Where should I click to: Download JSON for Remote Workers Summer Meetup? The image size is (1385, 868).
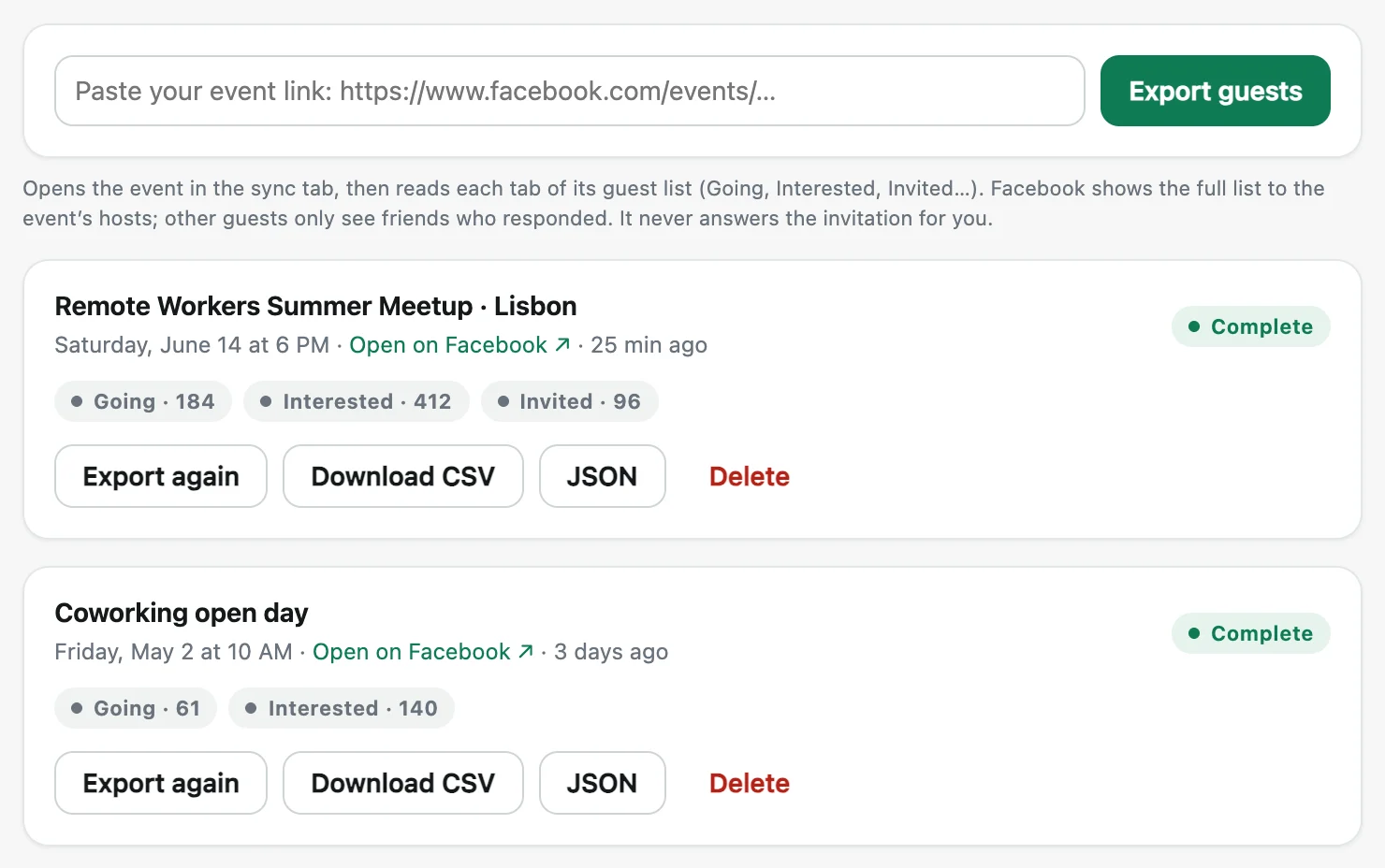pyautogui.click(x=603, y=476)
